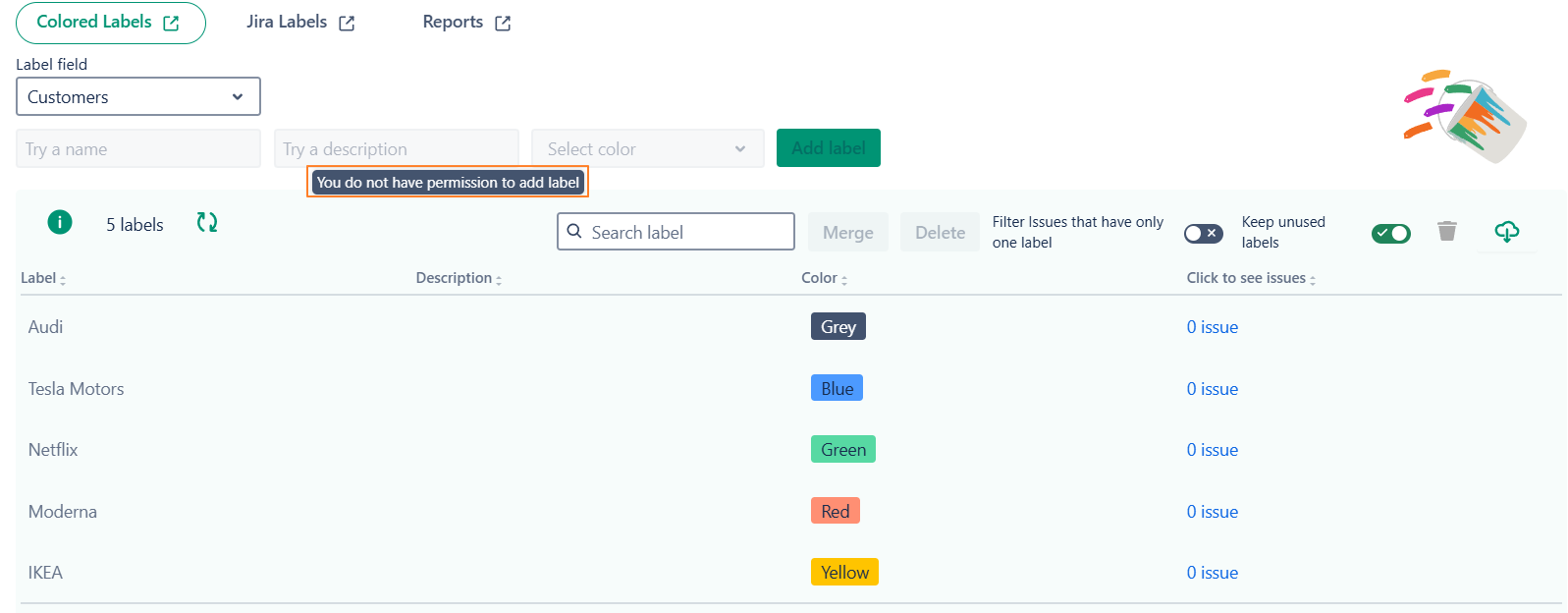
Task: Click the external link icon beside Reports
Action: [x=503, y=24]
